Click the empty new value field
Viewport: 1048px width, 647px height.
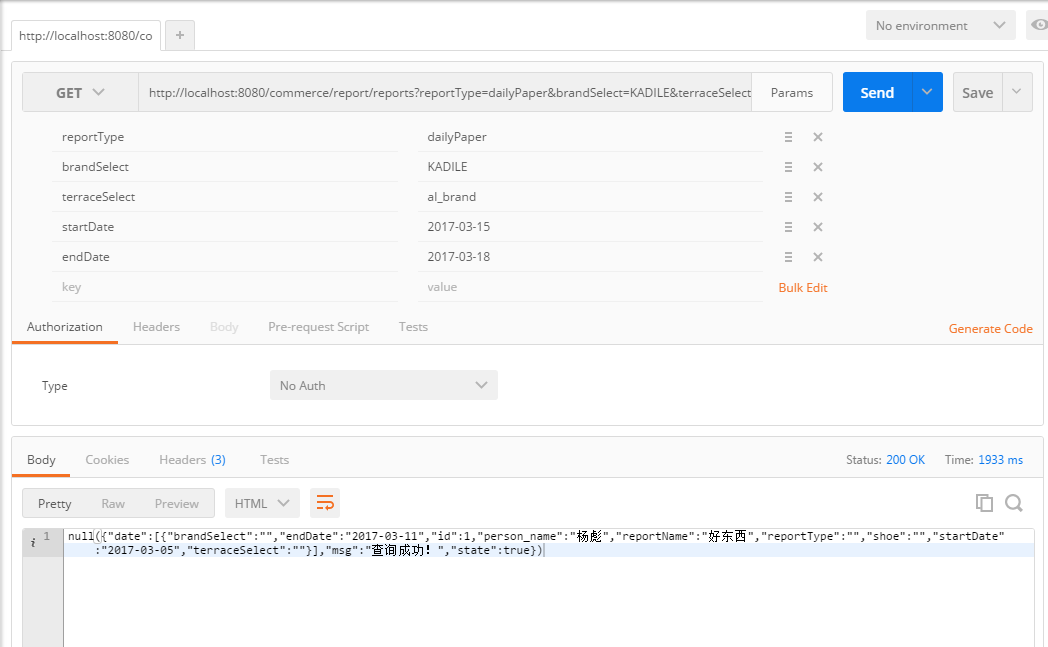590,287
